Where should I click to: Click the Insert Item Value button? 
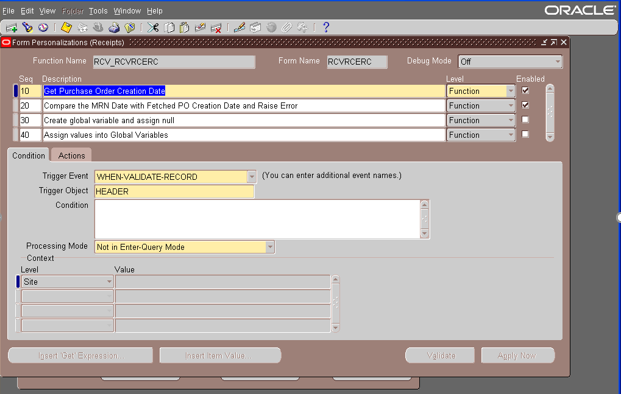coord(220,356)
